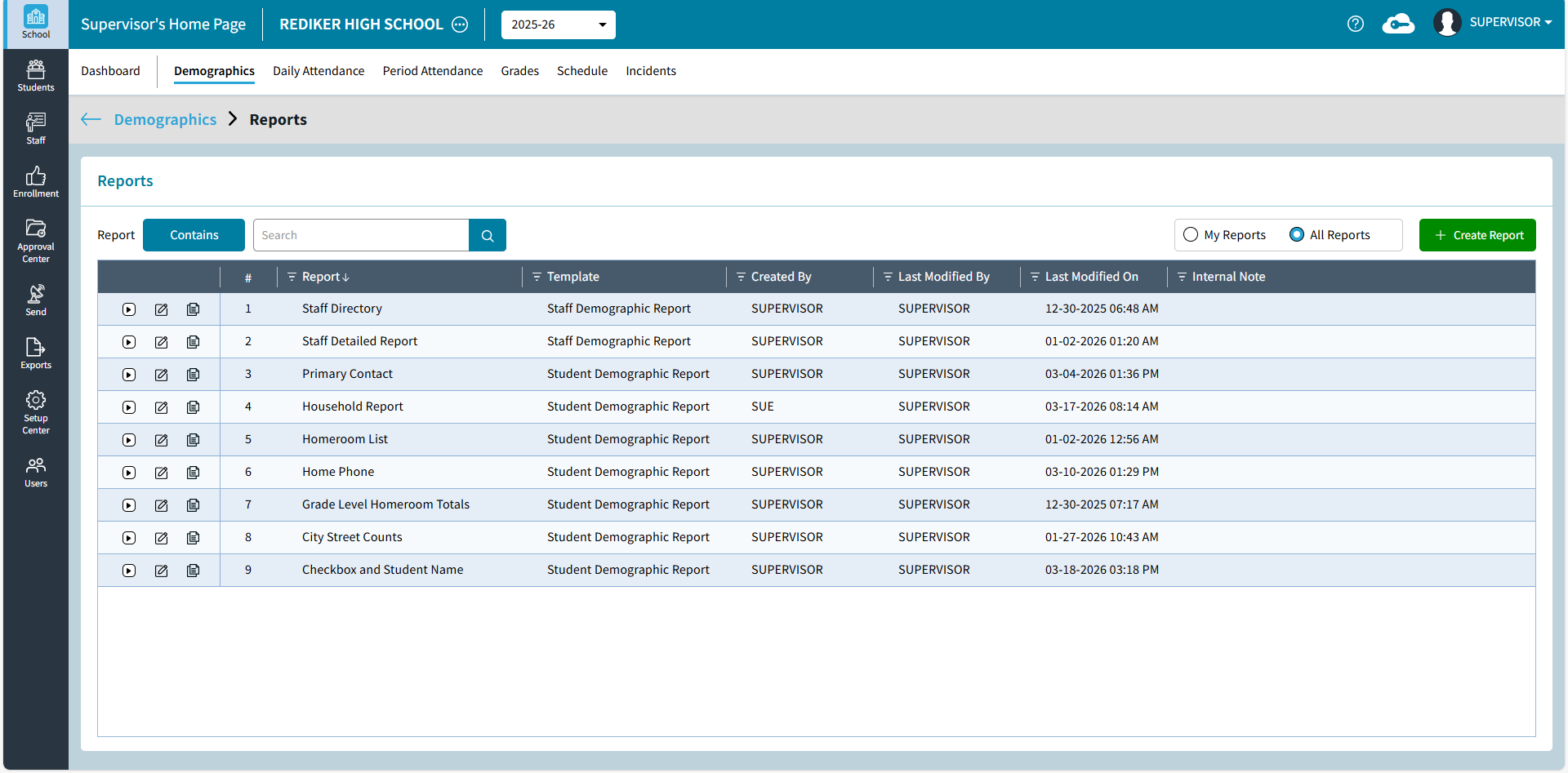Viewport: 1568px width, 773px height.
Task: Edit the Homeroom List report
Action: (162, 440)
